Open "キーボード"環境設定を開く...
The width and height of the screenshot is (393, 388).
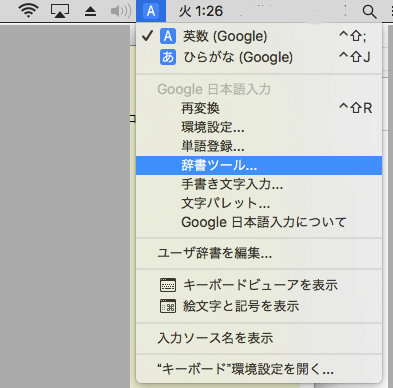click(259, 369)
